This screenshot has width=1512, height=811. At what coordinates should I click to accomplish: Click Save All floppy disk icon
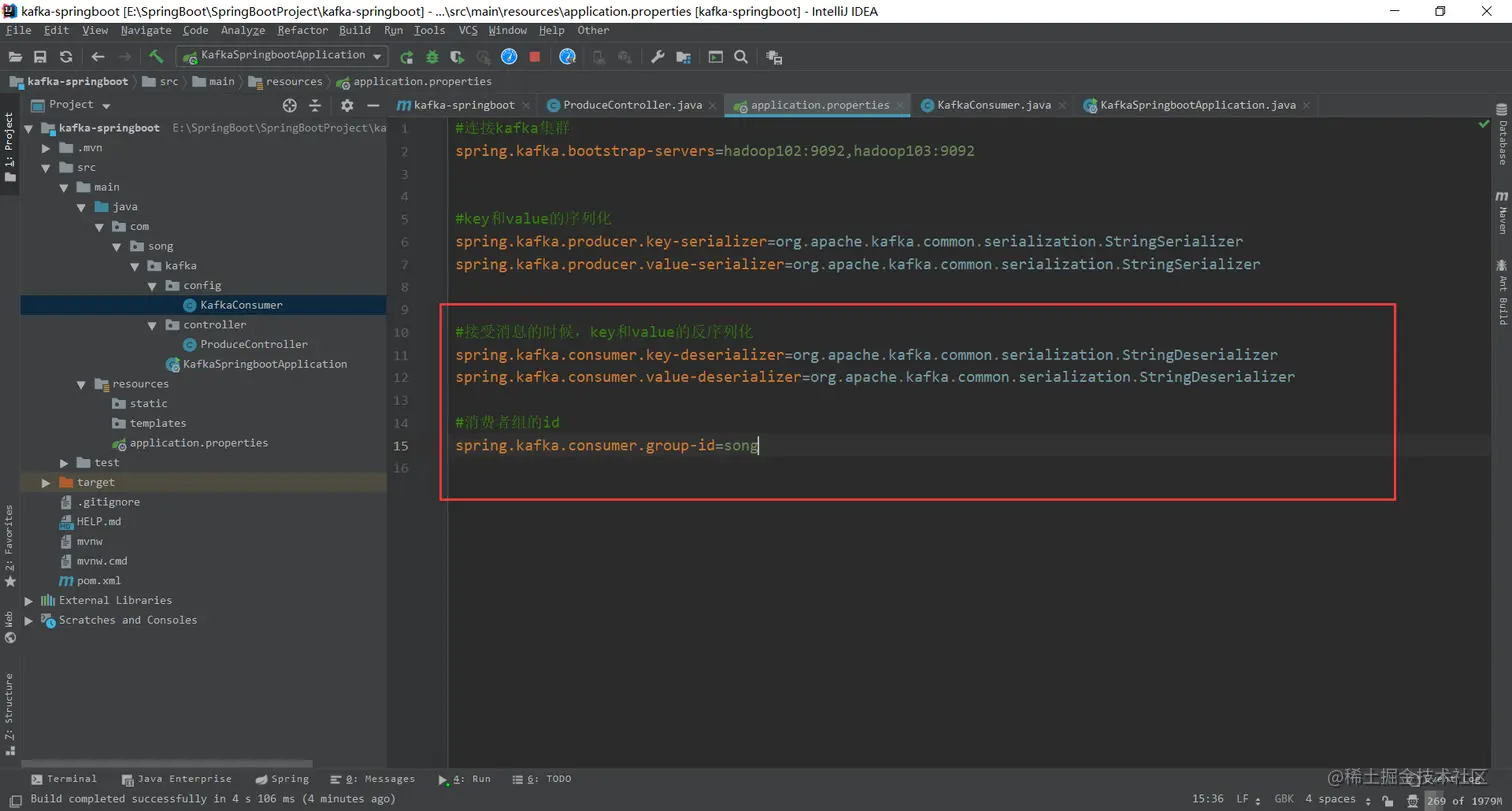click(x=40, y=57)
